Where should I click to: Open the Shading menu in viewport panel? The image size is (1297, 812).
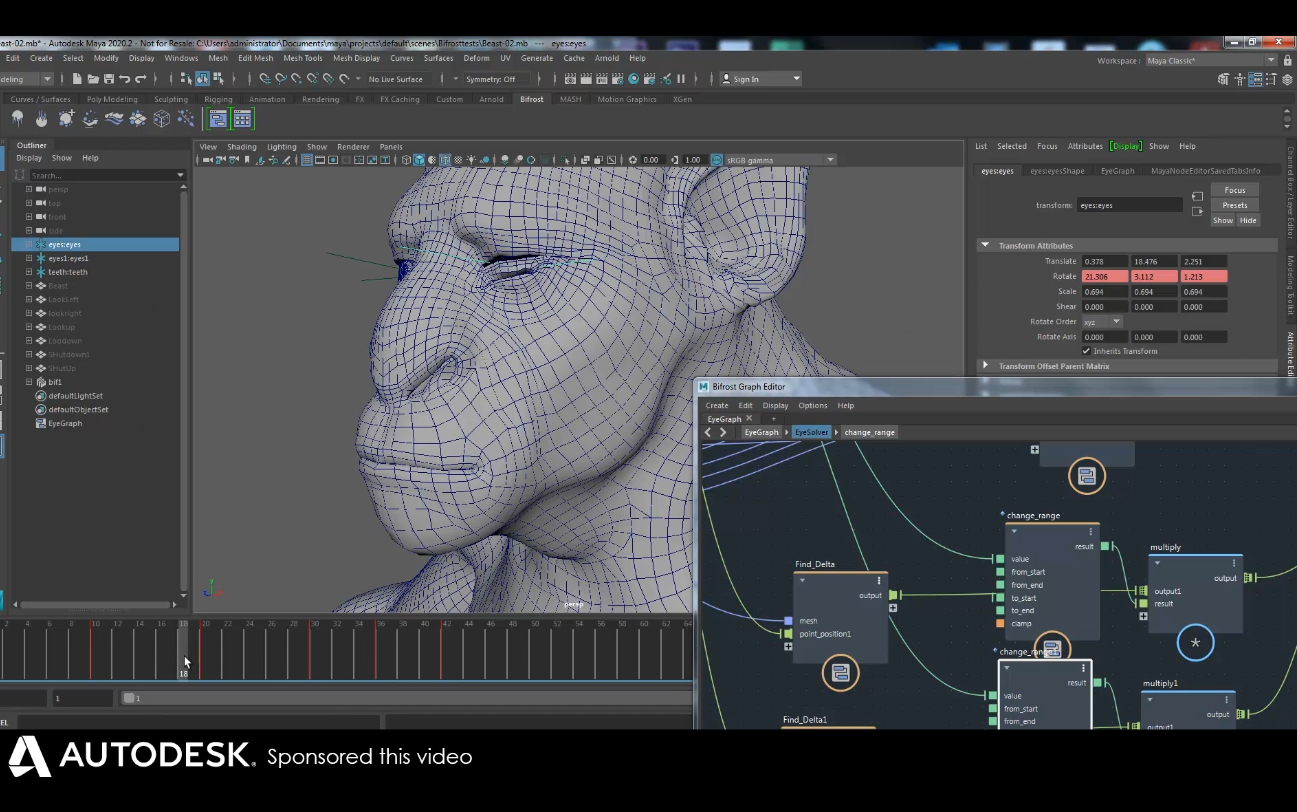(x=242, y=147)
